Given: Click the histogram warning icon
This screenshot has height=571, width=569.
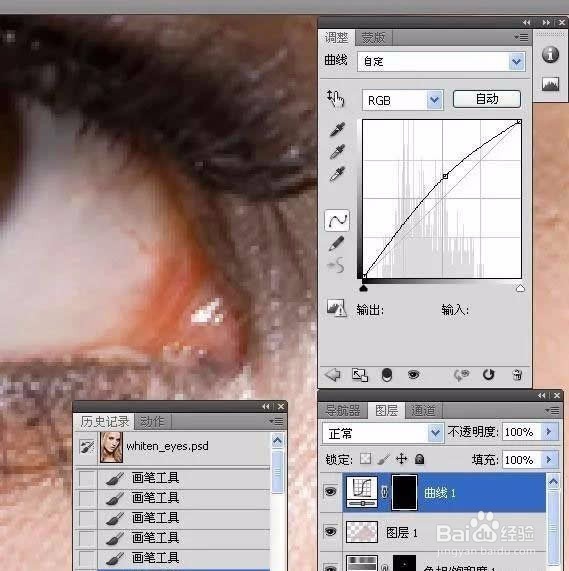Looking at the screenshot, I should click(x=336, y=308).
